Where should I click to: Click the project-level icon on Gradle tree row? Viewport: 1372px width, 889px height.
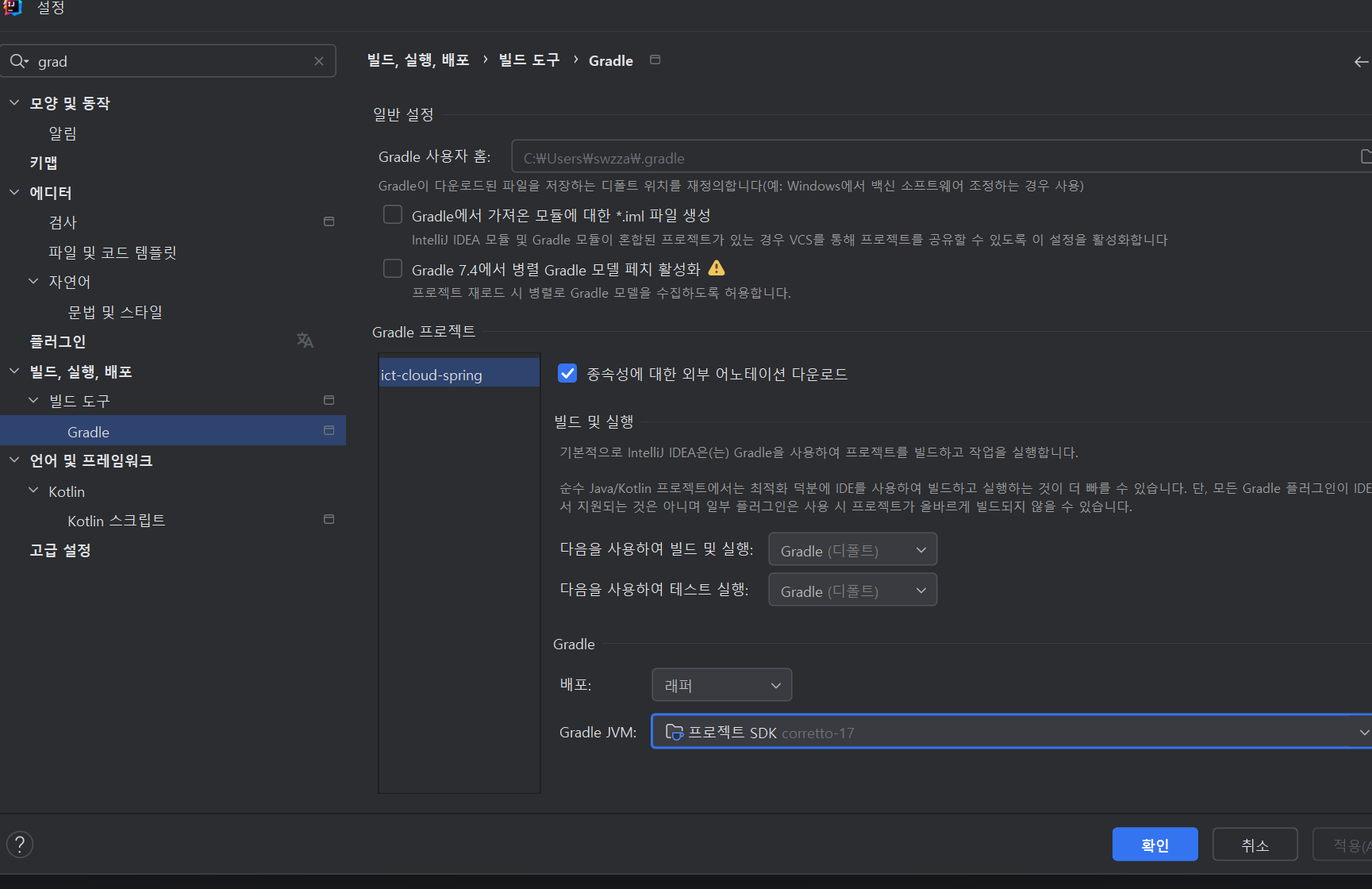point(329,430)
